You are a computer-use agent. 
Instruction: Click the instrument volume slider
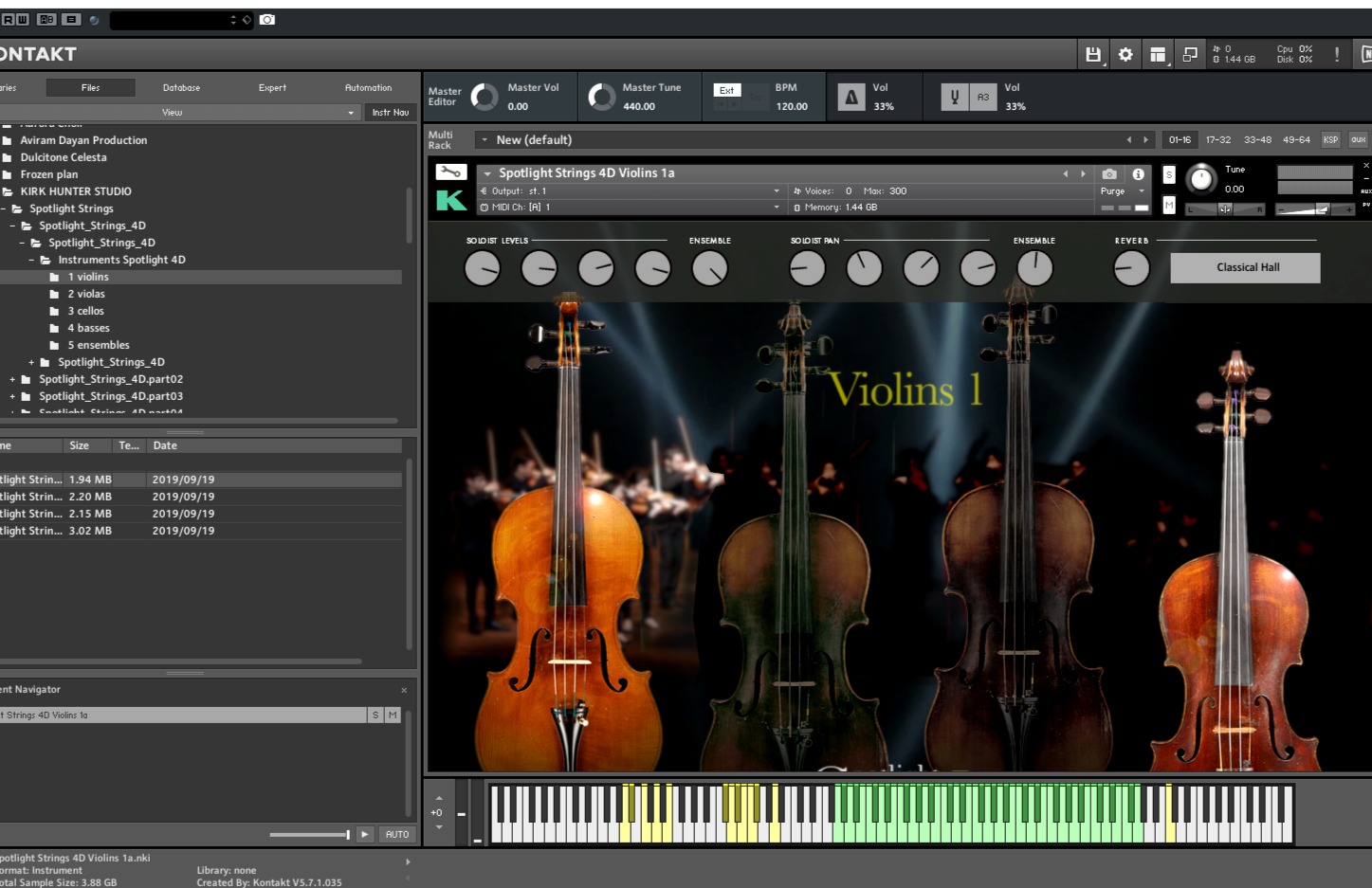coord(1314,209)
